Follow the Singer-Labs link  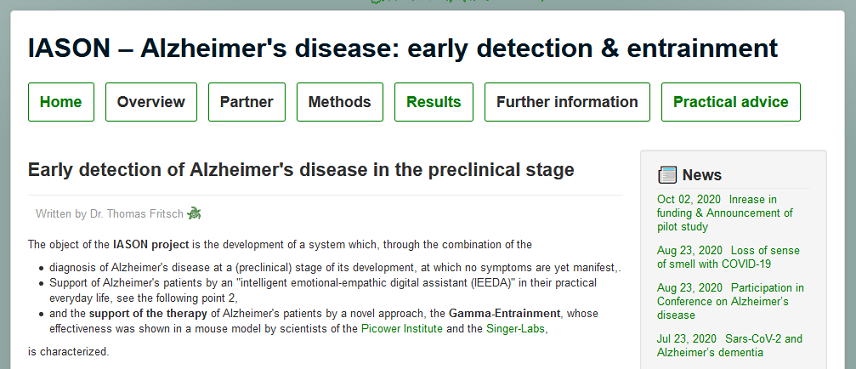click(515, 329)
